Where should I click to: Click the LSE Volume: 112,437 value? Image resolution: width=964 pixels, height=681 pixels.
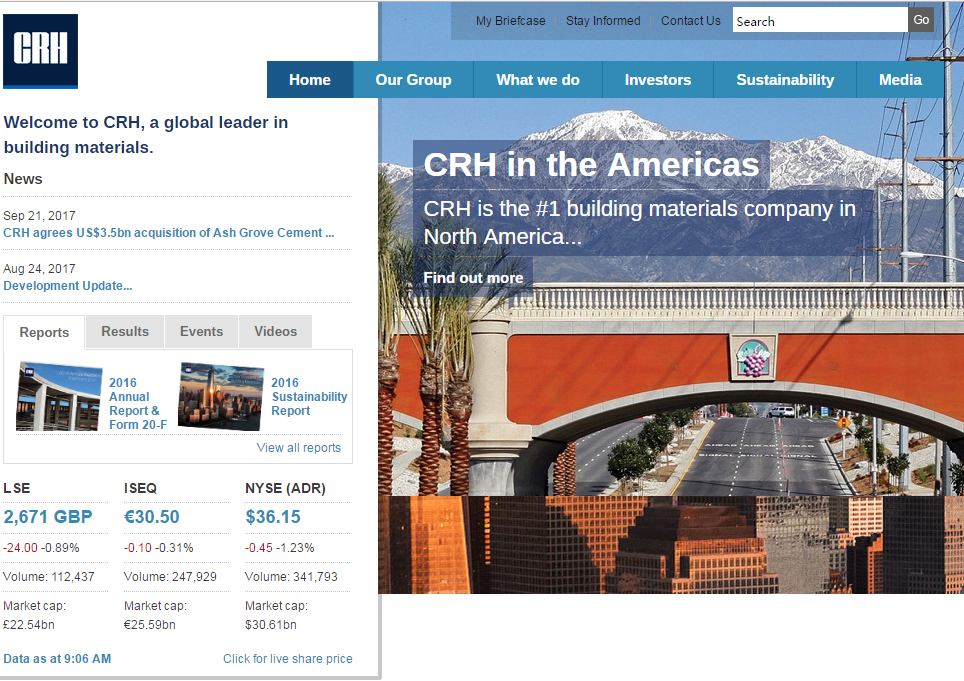click(x=49, y=577)
